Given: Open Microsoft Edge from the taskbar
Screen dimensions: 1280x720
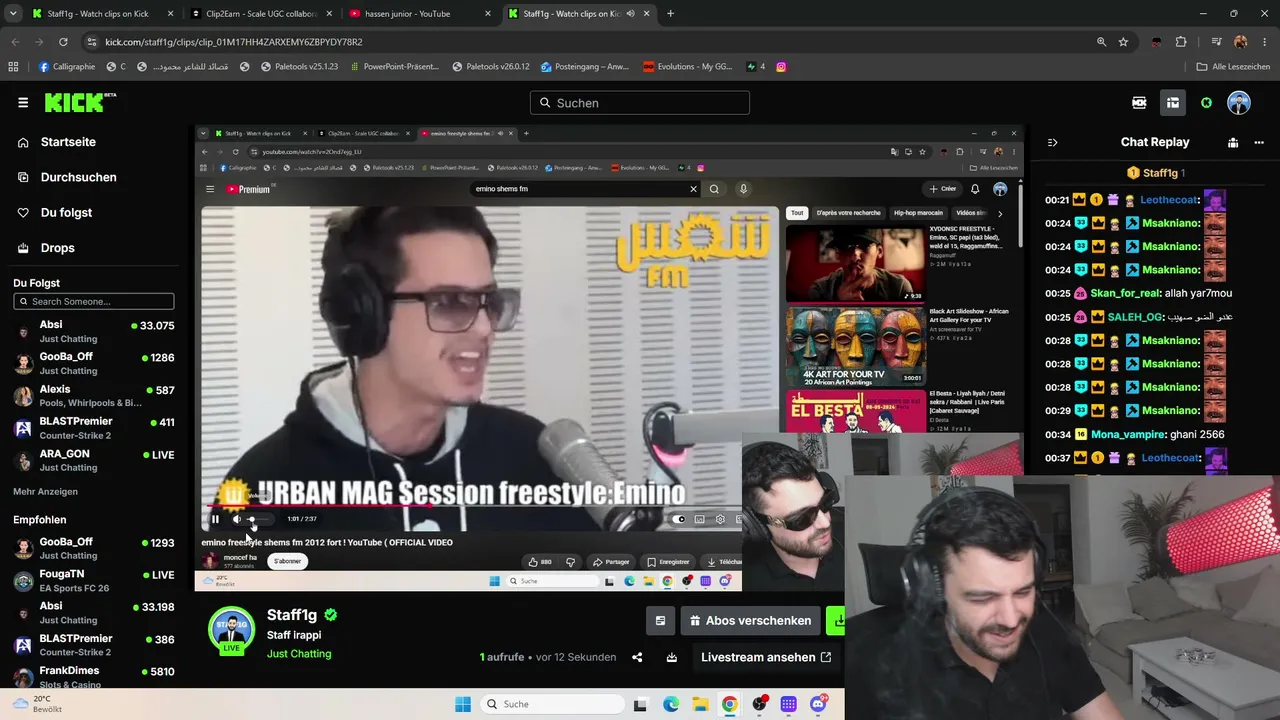Looking at the screenshot, I should click(x=671, y=704).
